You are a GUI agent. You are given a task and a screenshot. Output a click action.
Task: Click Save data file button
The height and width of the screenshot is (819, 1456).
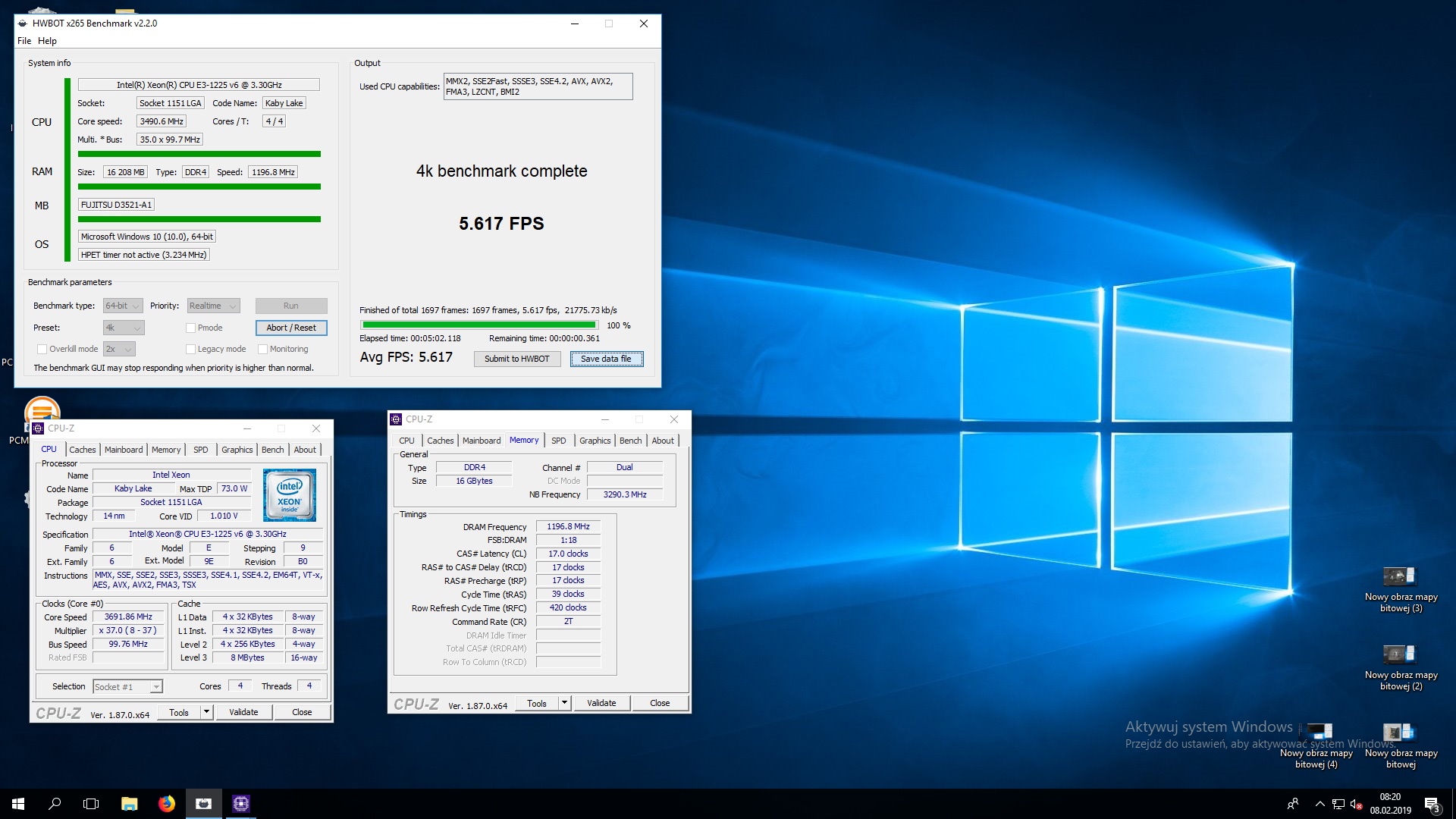tap(606, 359)
